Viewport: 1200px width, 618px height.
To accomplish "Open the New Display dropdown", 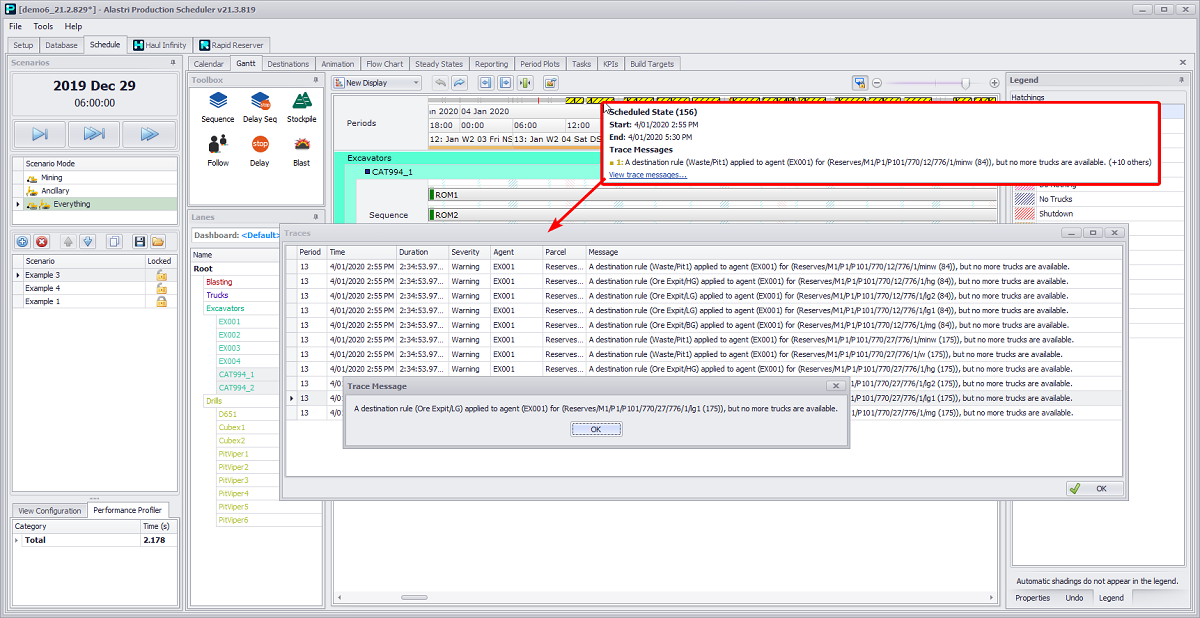I will (377, 83).
